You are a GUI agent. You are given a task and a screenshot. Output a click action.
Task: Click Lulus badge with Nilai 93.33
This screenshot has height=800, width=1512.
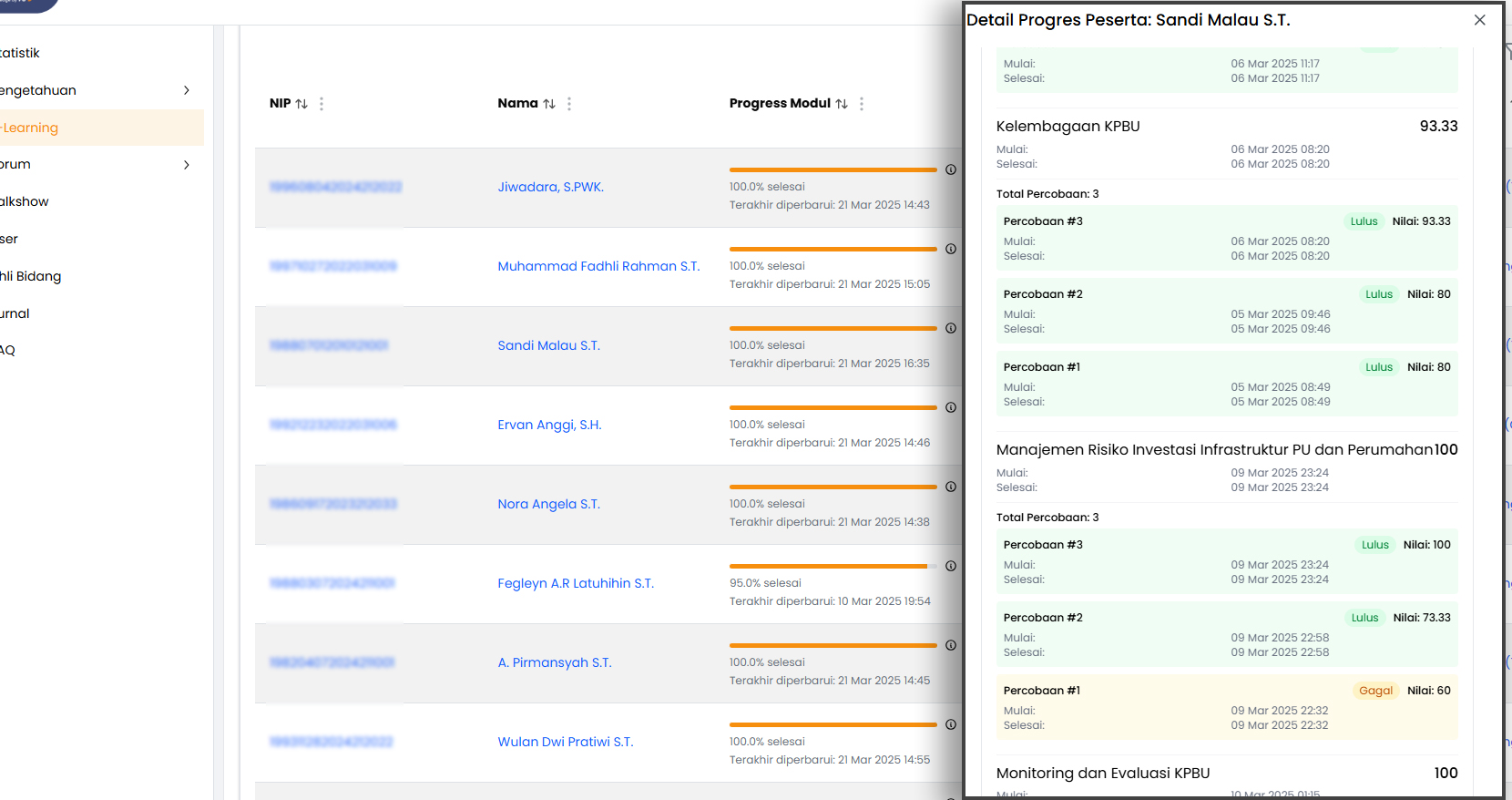click(x=1364, y=221)
